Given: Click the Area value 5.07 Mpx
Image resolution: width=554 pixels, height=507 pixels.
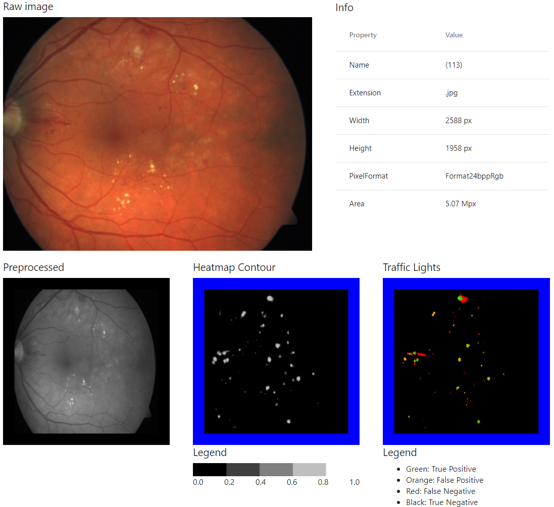Looking at the screenshot, I should (x=461, y=204).
